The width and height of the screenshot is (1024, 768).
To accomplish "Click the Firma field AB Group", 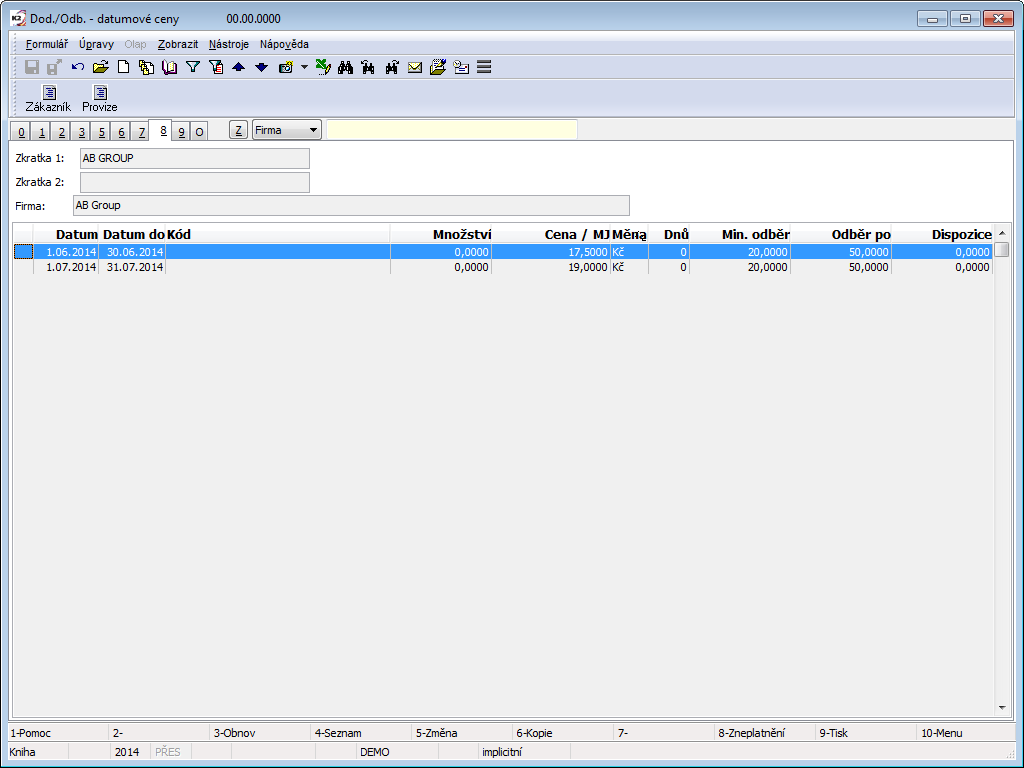I will coord(351,205).
